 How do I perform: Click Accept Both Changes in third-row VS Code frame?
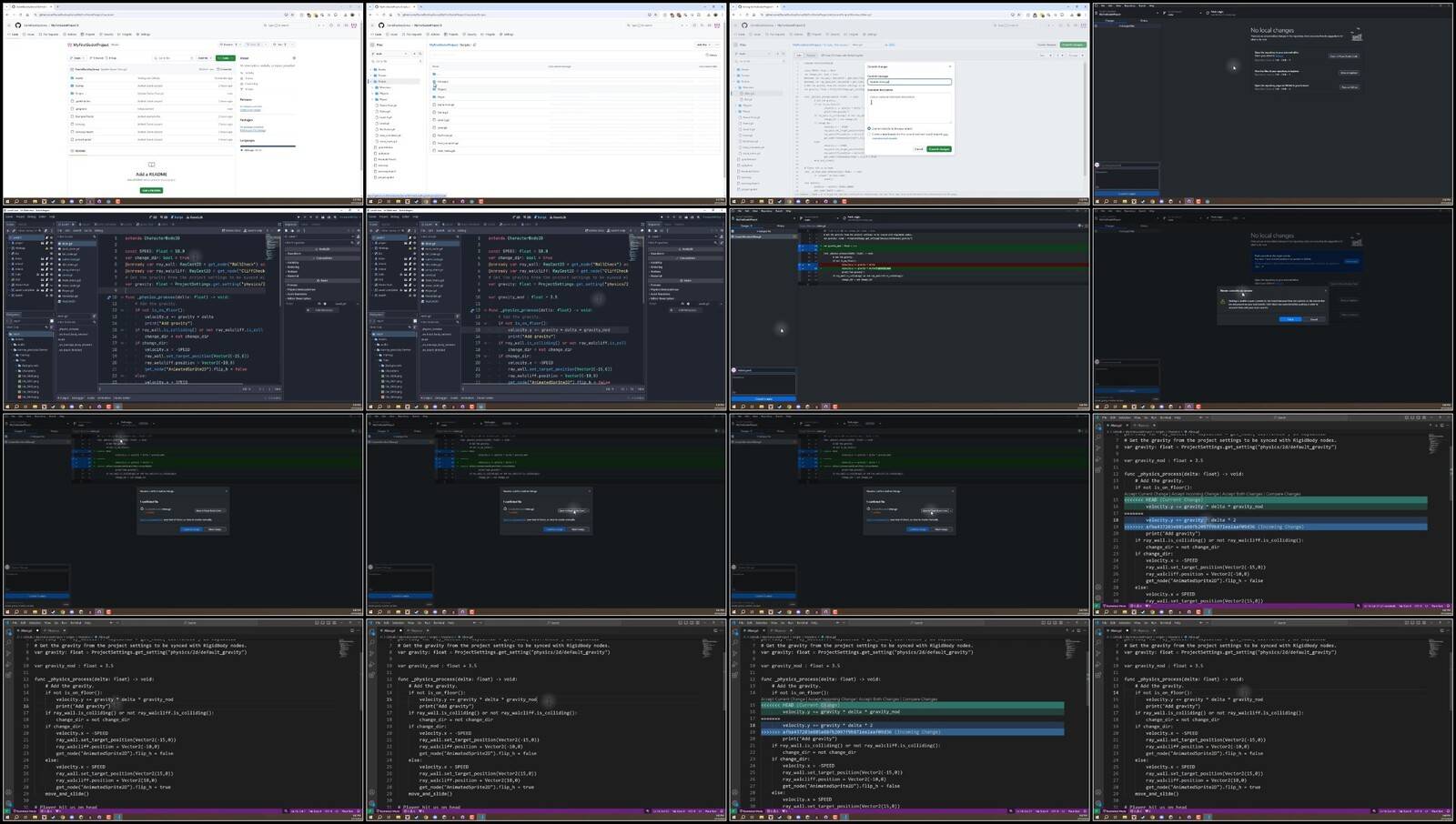[x=1242, y=494]
